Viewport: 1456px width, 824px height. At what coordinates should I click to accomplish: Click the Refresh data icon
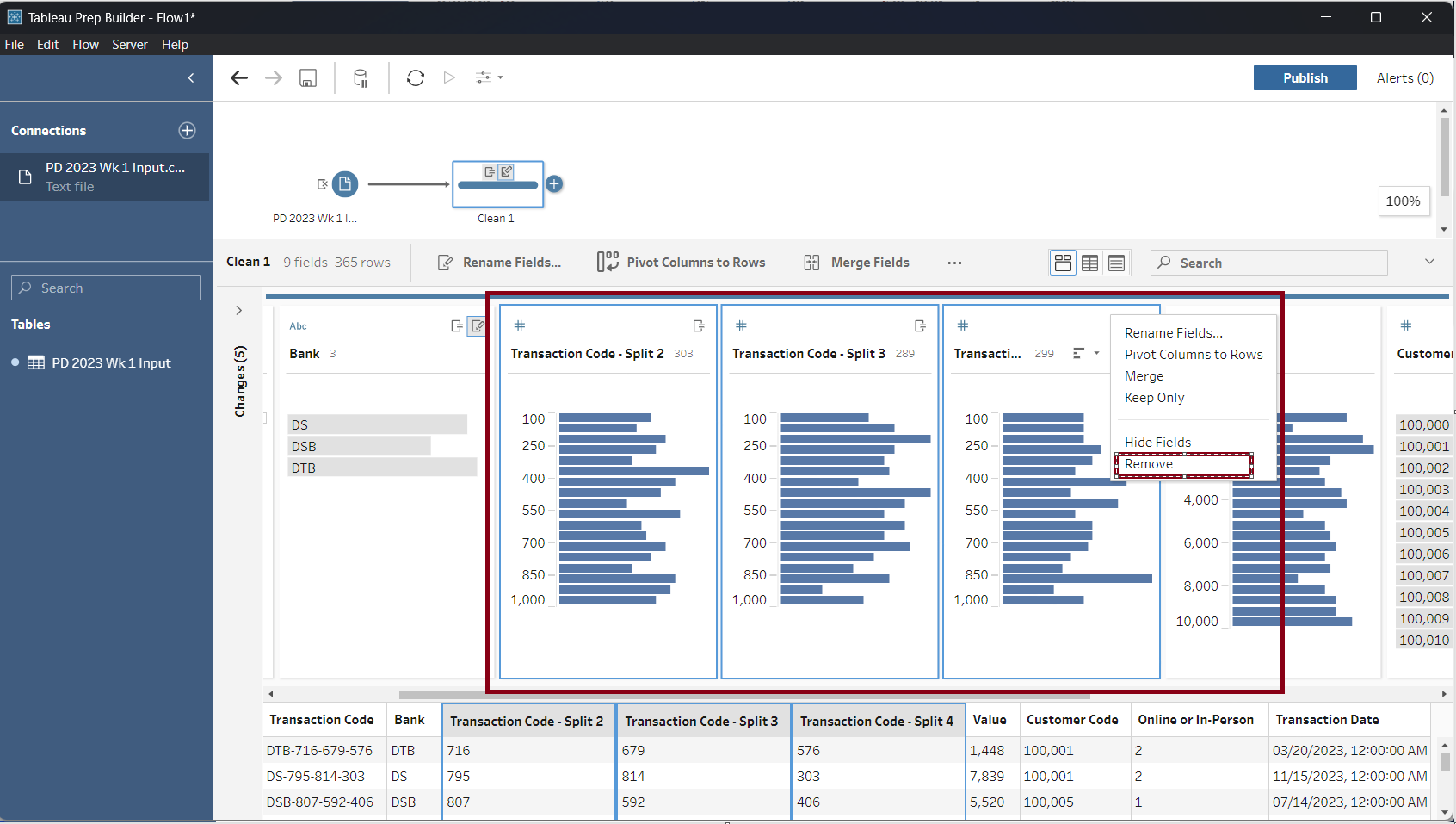416,78
